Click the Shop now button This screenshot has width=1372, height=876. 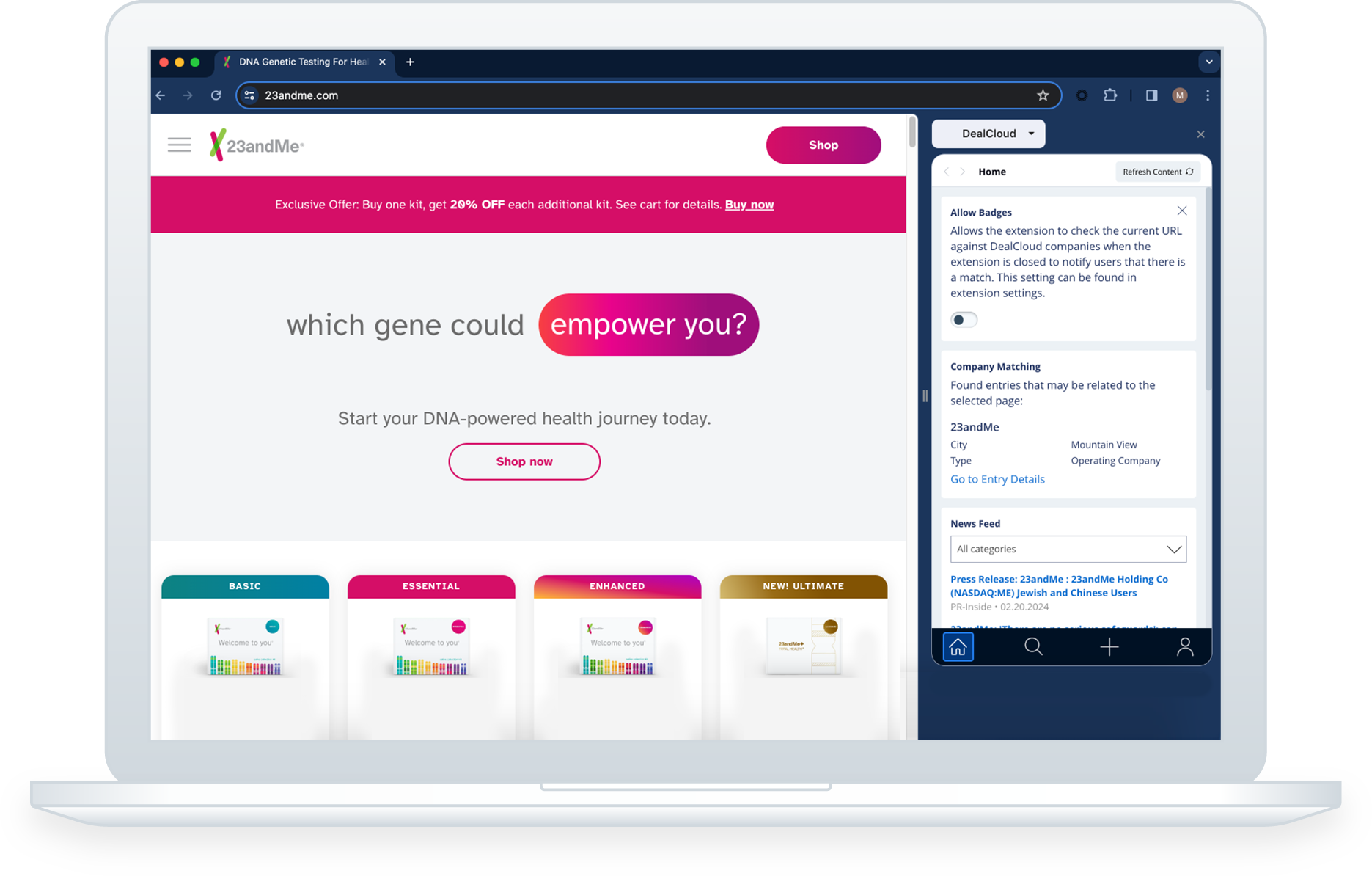pyautogui.click(x=524, y=461)
